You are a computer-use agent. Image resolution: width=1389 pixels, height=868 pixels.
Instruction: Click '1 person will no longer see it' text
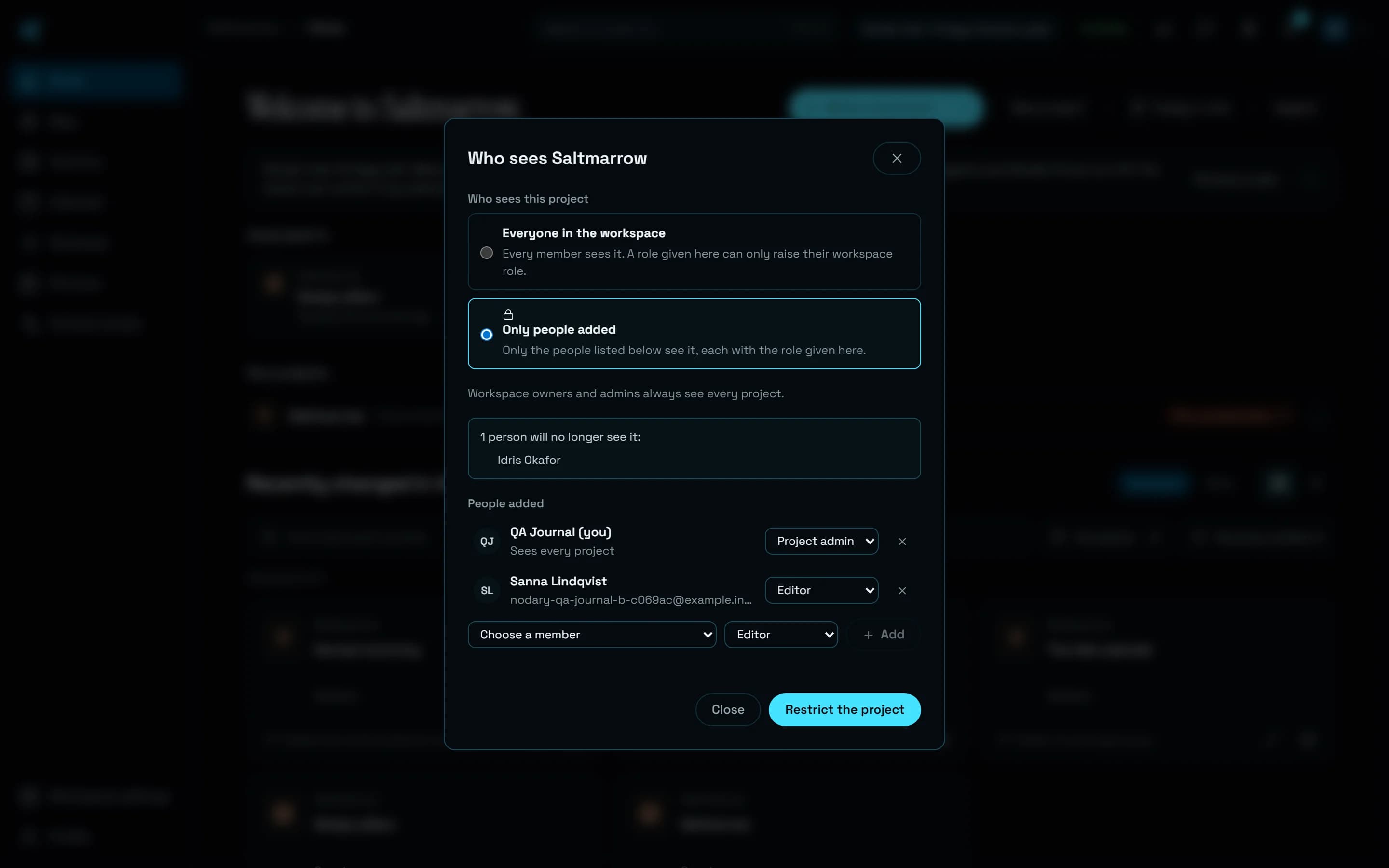click(560, 437)
